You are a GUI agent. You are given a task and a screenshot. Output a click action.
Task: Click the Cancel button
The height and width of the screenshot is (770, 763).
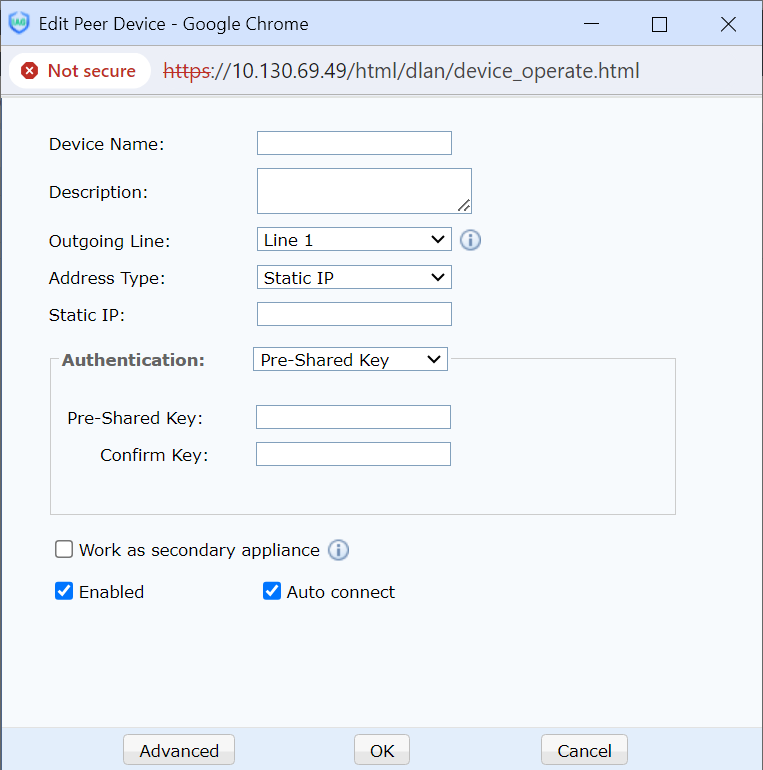(x=584, y=751)
